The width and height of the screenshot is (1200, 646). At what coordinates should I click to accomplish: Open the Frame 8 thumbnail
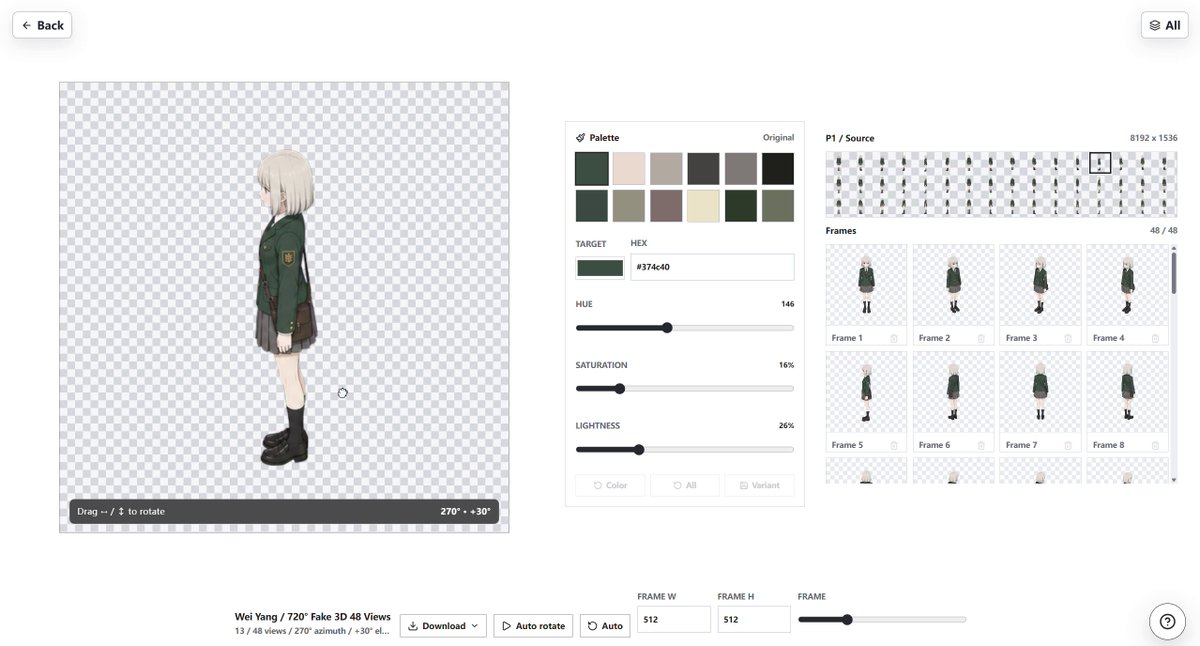pyautogui.click(x=1128, y=394)
